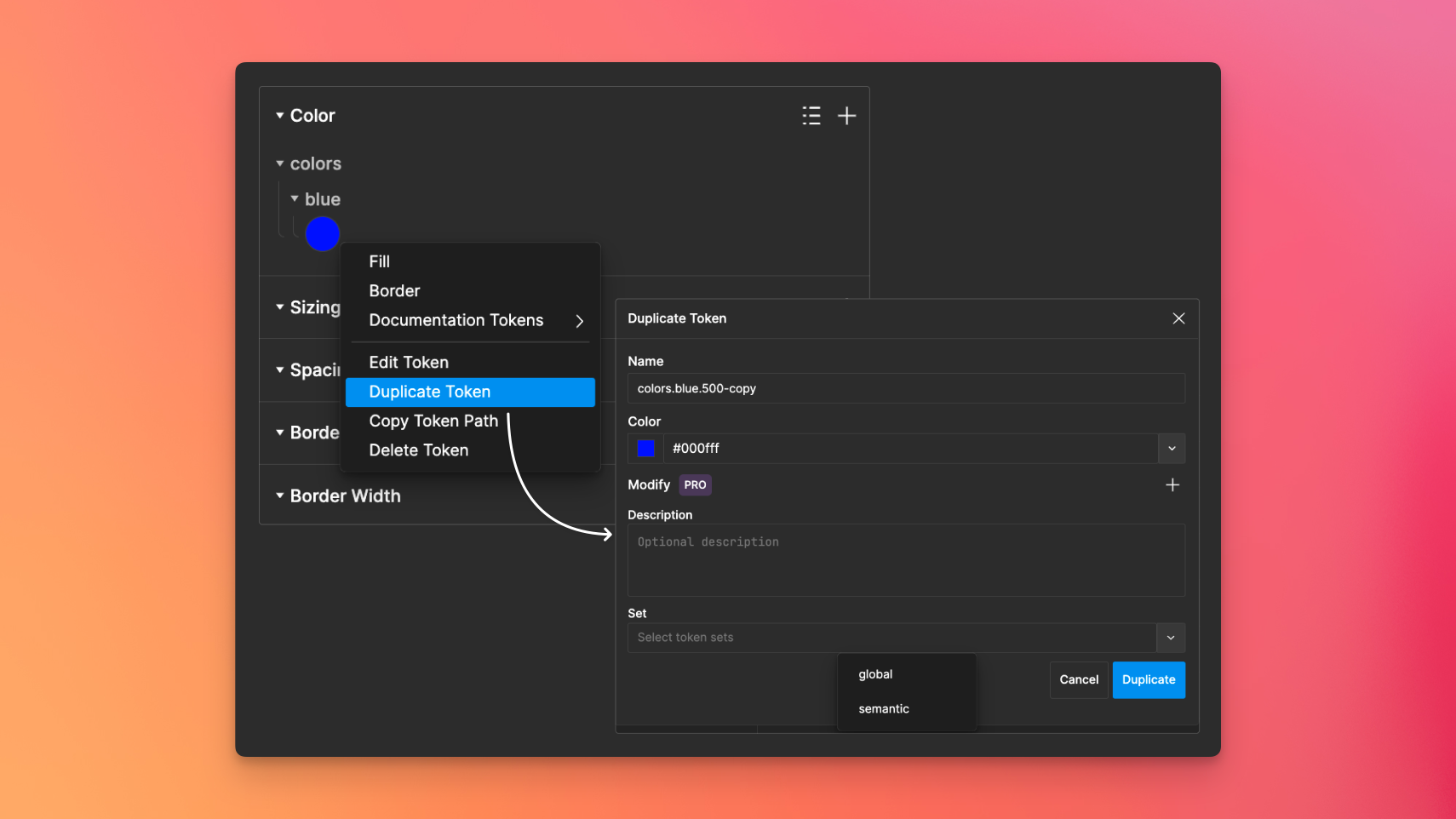Select Duplicate Token menu entry
The width and height of the screenshot is (1456, 819).
coord(470,392)
